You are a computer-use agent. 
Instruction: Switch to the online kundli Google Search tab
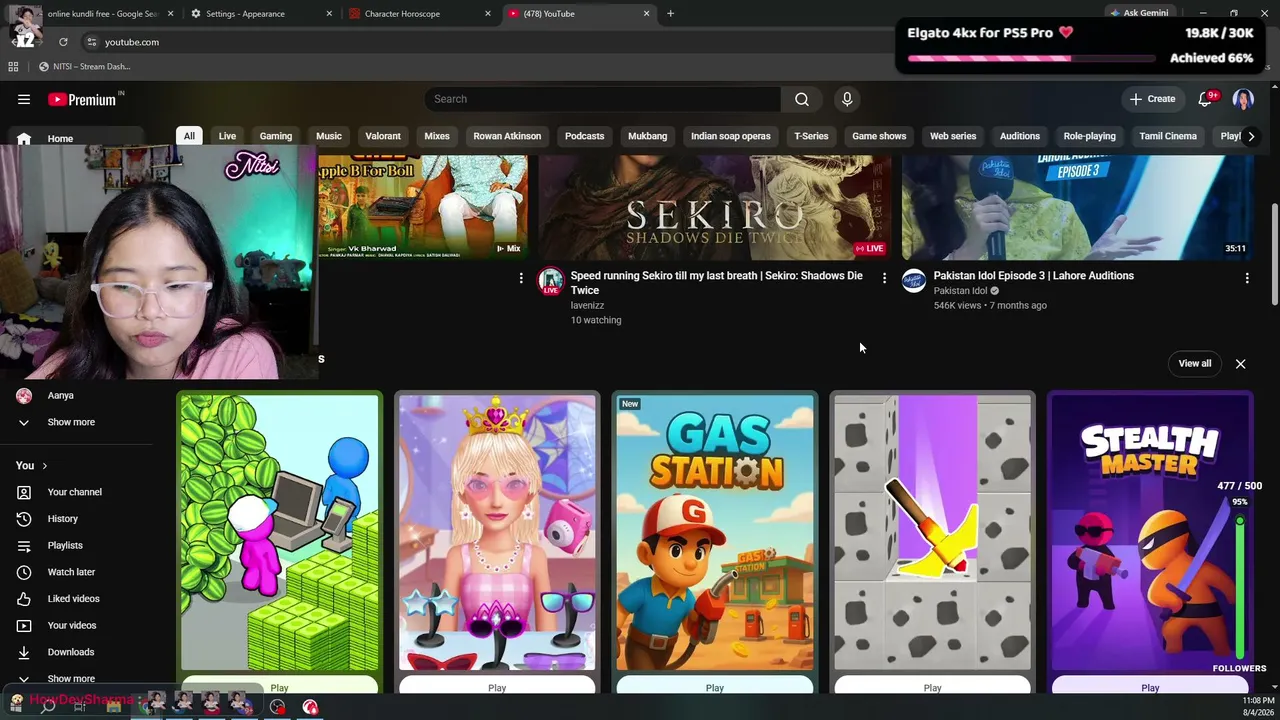click(x=105, y=13)
